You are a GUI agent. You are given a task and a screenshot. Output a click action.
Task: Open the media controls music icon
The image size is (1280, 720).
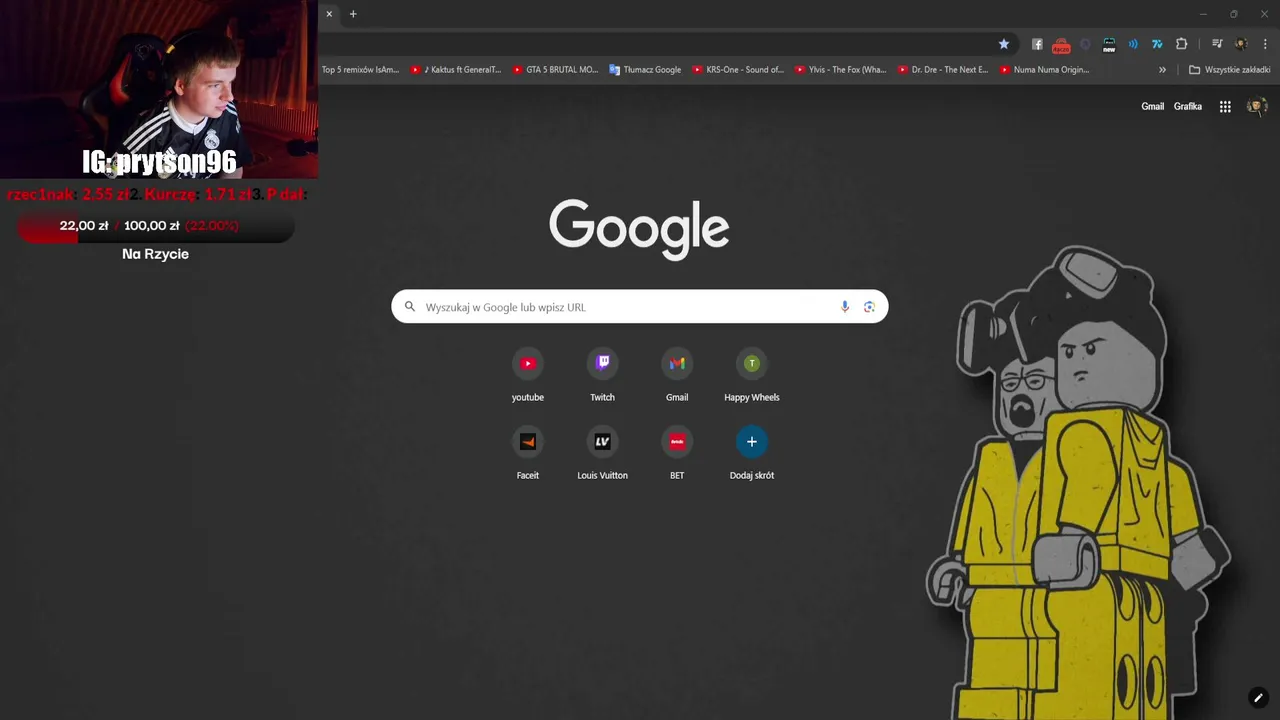(1217, 44)
